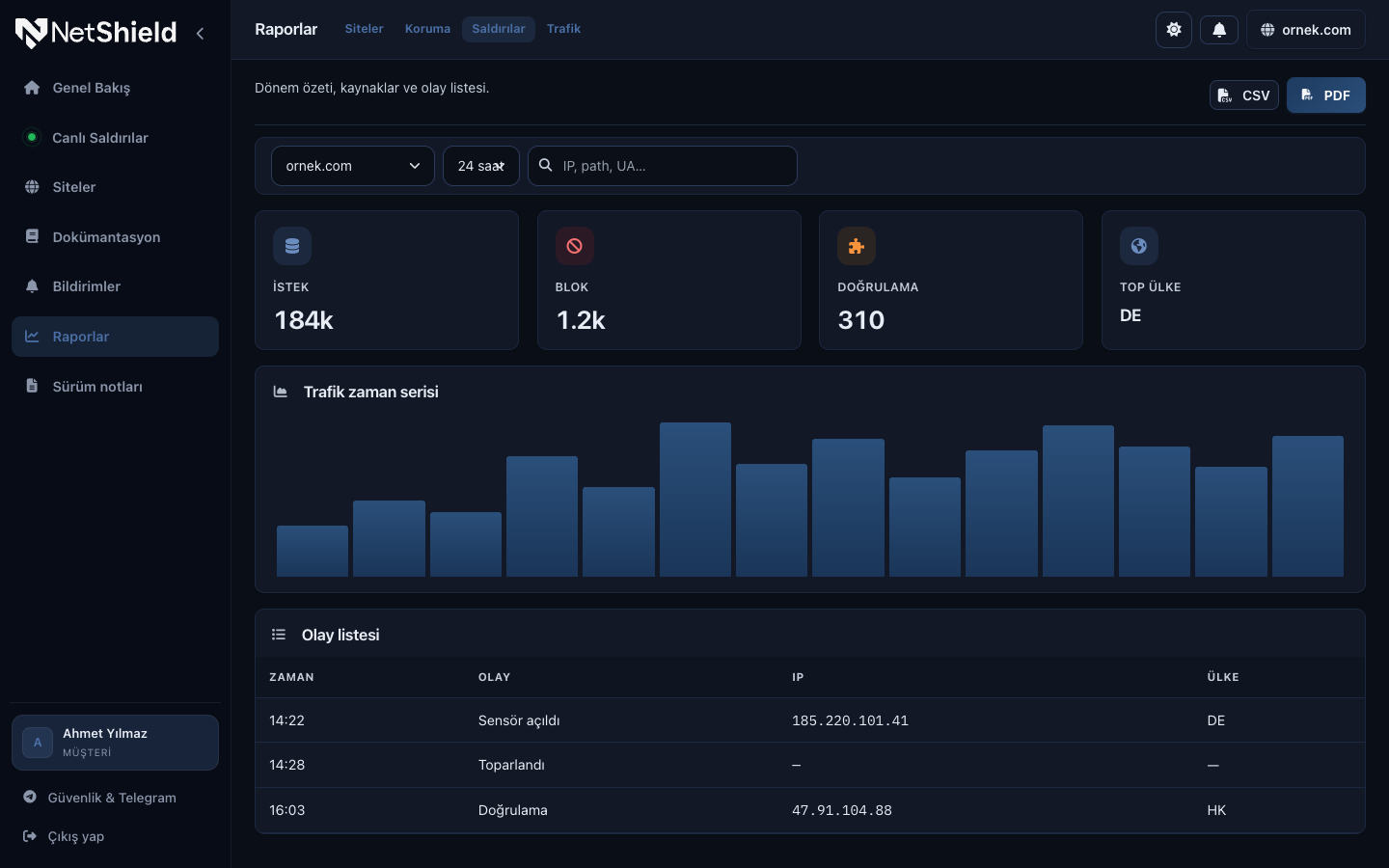The height and width of the screenshot is (868, 1389).
Task: Select the tallest bar in the traffic chart
Action: (x=695, y=500)
